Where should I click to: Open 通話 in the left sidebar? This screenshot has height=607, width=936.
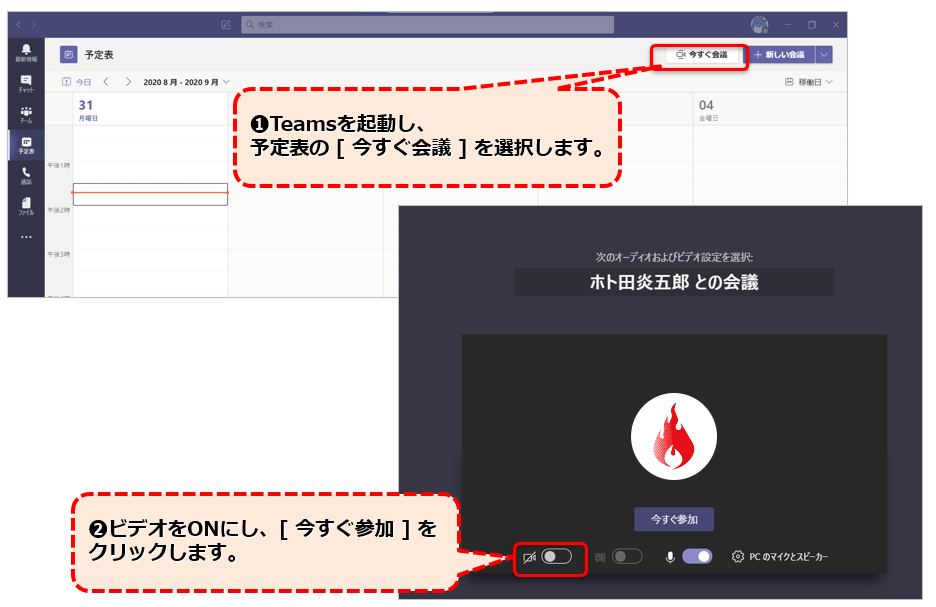pos(26,176)
